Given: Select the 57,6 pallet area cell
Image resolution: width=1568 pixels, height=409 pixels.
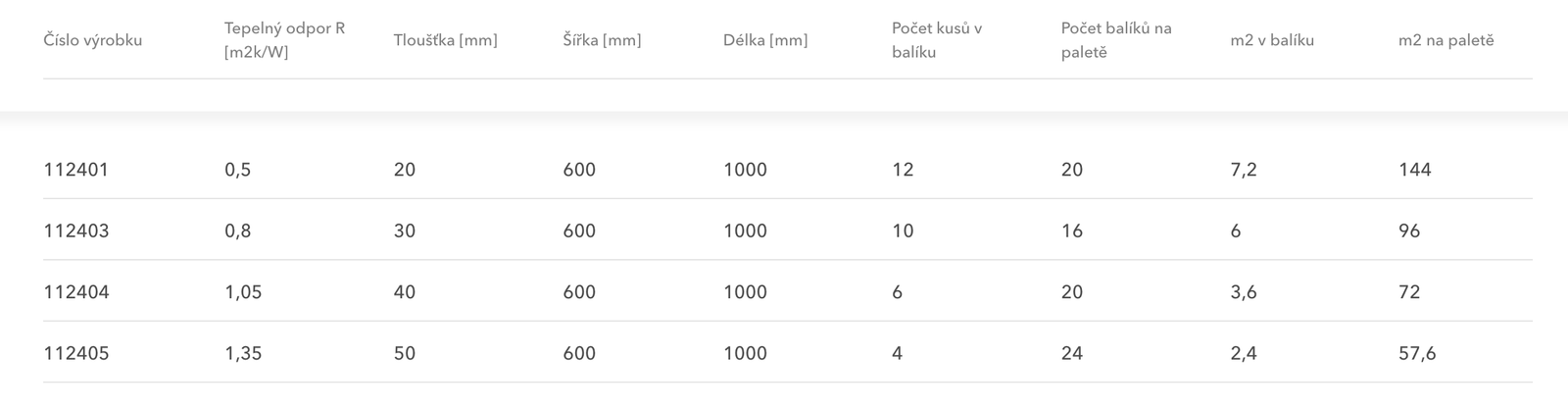Looking at the screenshot, I should 1417,353.
